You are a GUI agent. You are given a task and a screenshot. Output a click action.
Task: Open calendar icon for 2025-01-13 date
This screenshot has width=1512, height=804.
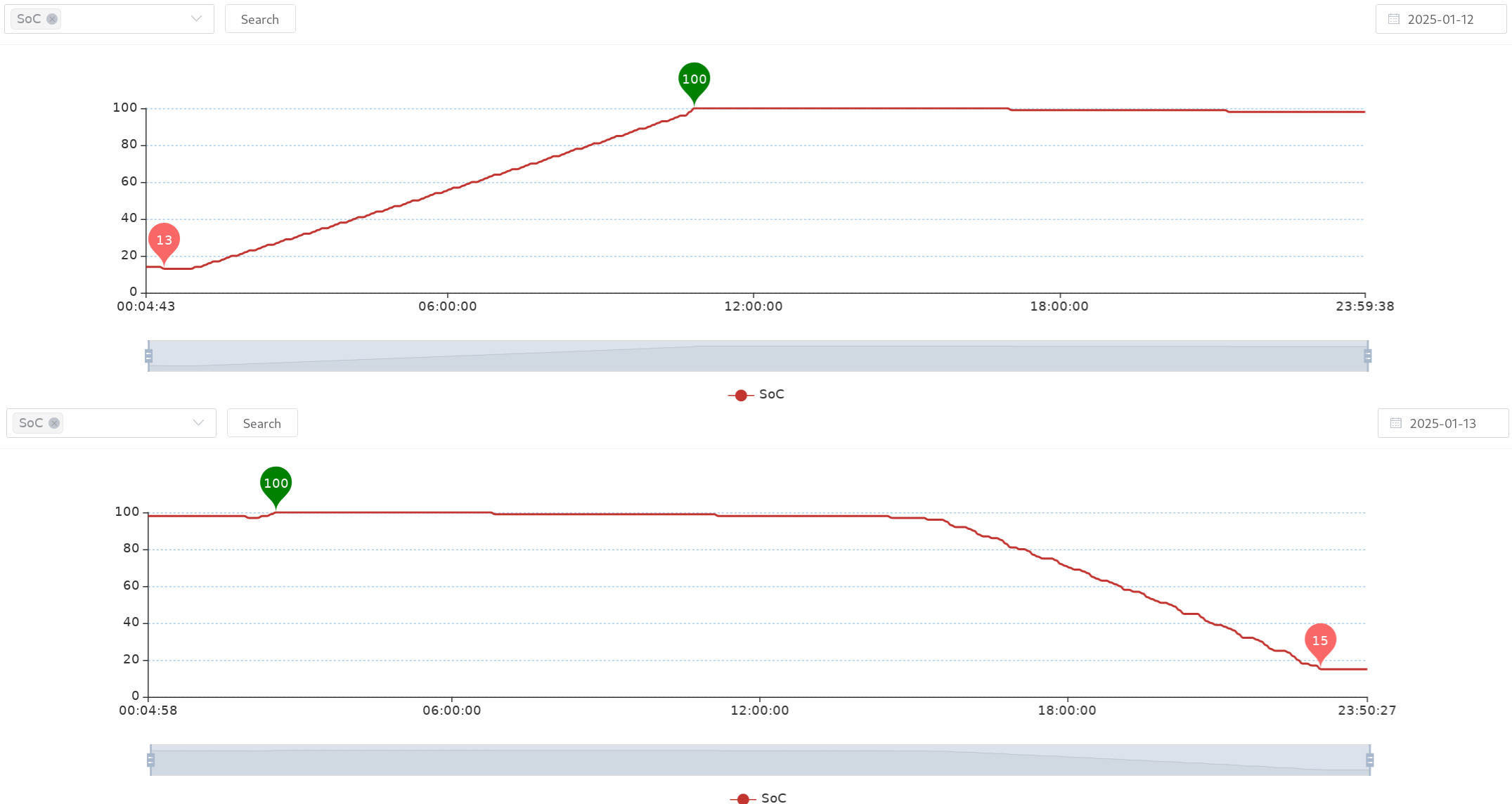(1395, 423)
